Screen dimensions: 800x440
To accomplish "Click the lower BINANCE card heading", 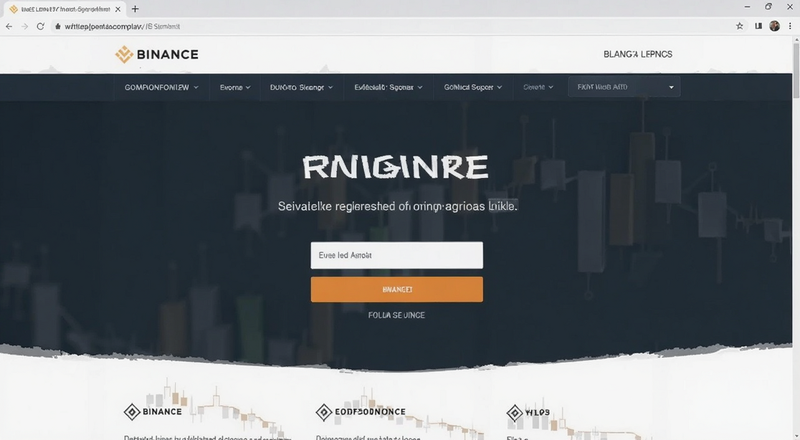I will click(x=162, y=411).
